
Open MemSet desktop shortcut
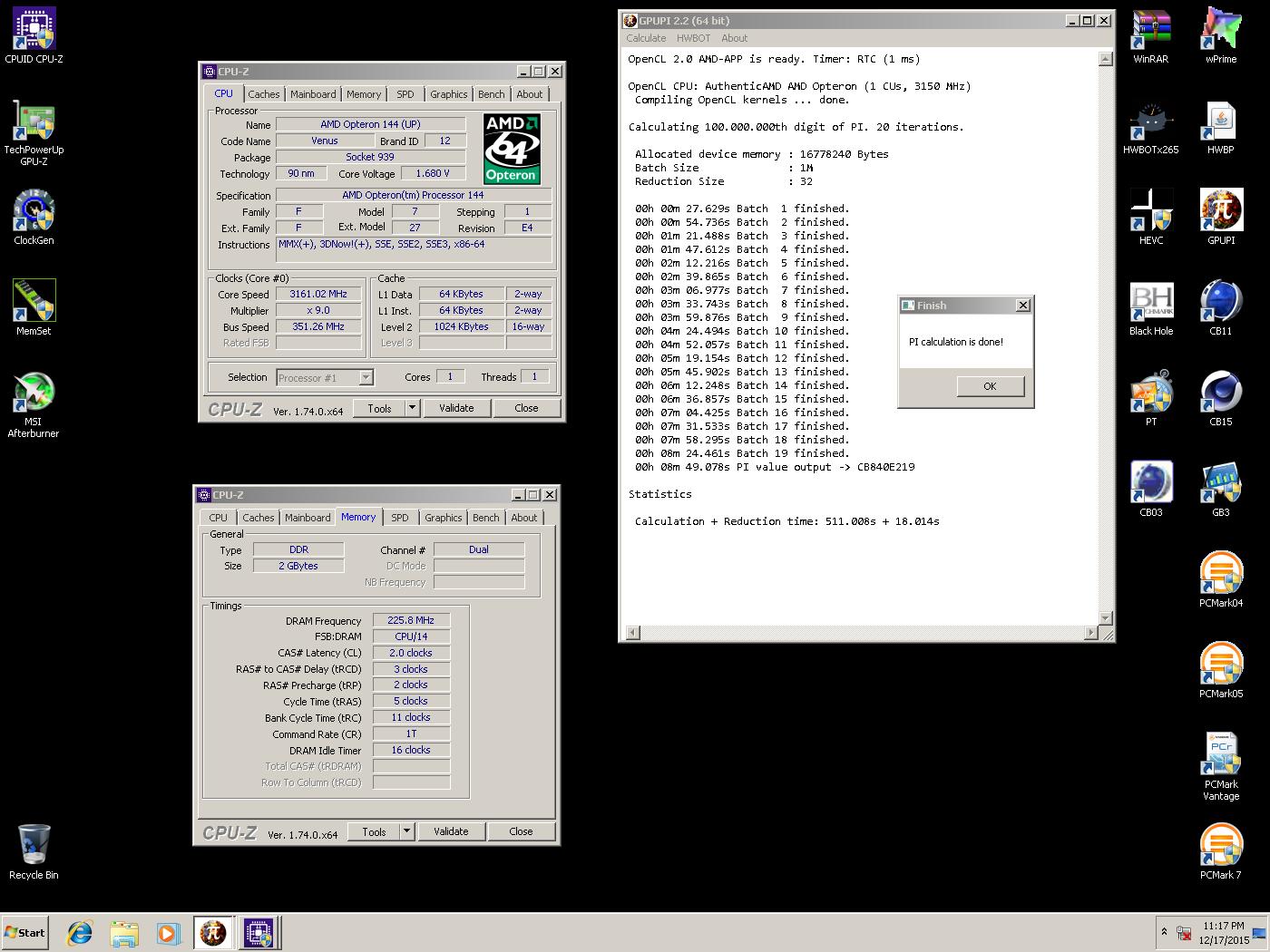(34, 308)
